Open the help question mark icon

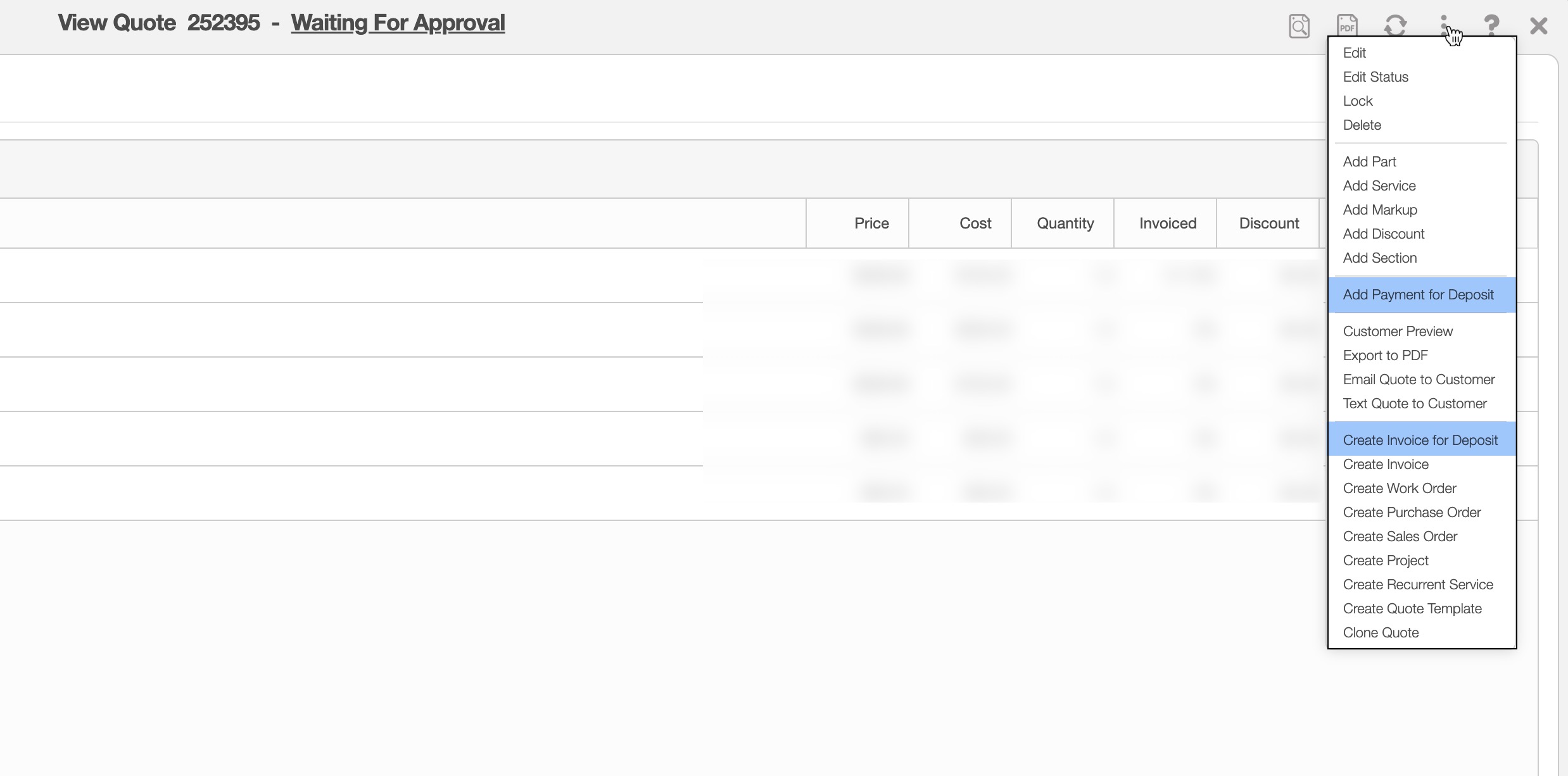[1491, 26]
